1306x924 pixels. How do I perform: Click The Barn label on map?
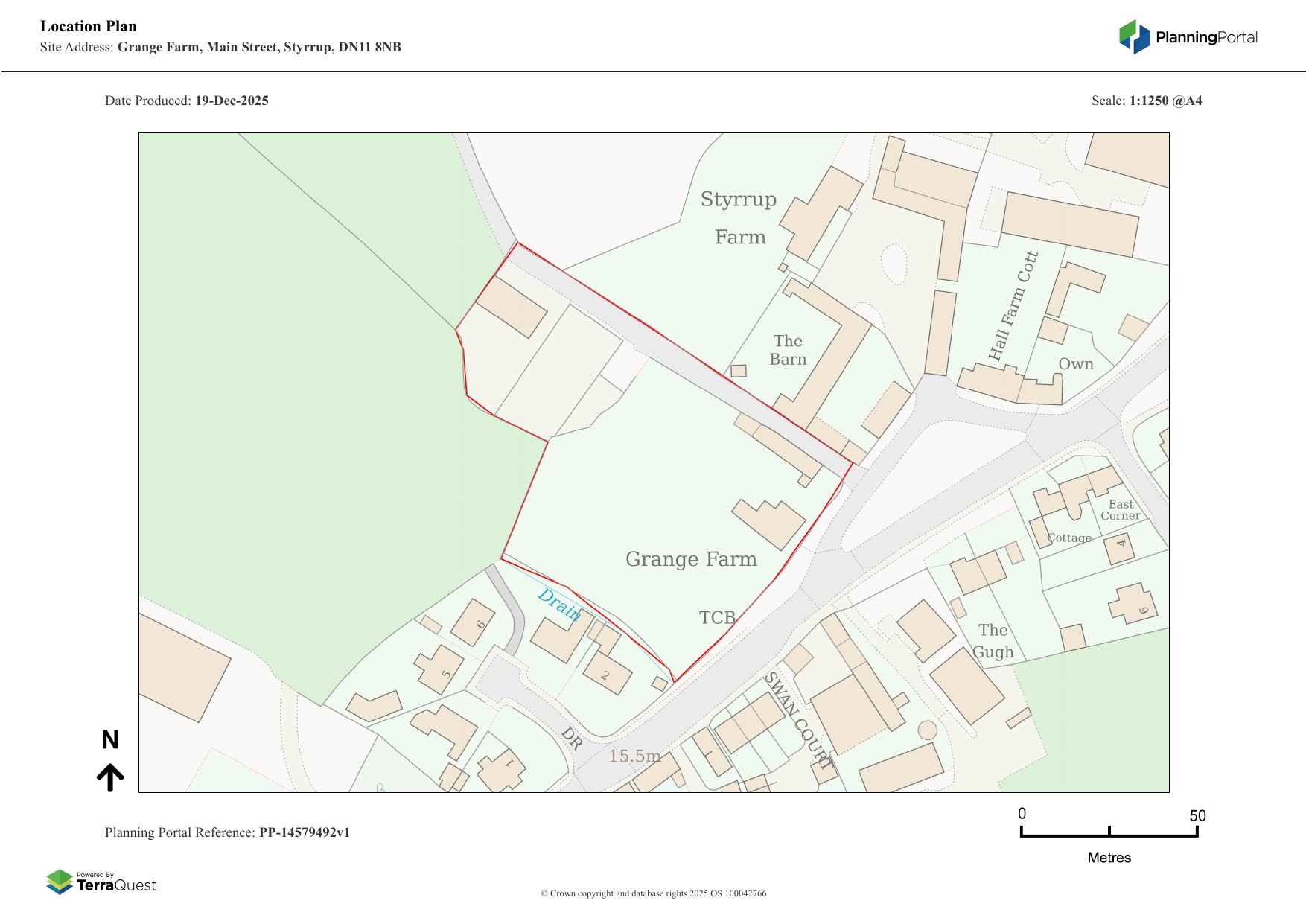(788, 350)
